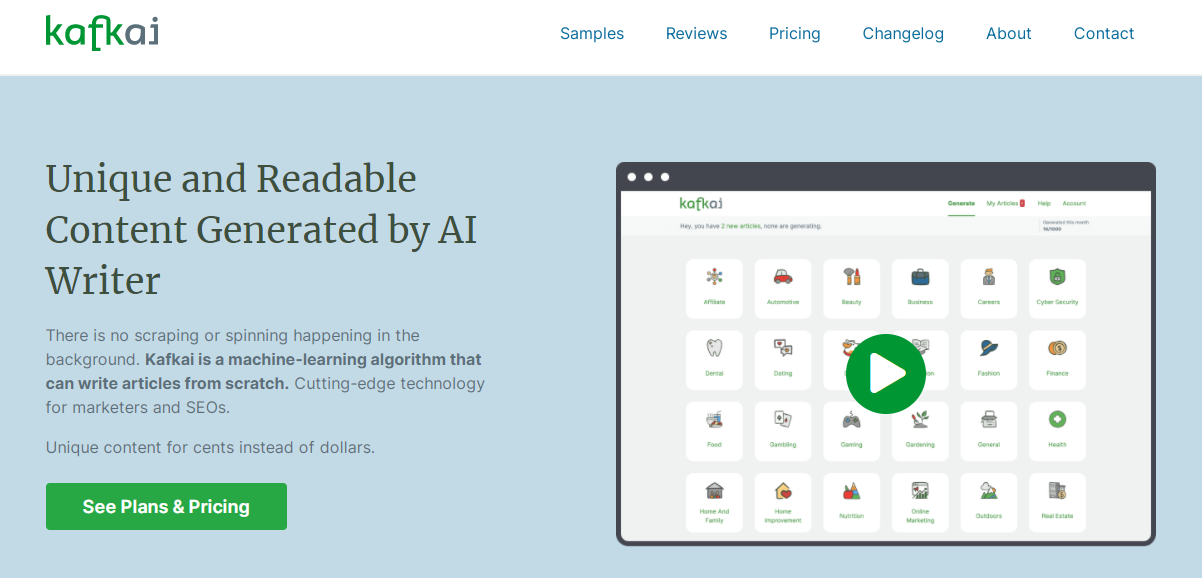Choose the Fashion hat icon
Screen dimensions: 1202x578
click(989, 348)
